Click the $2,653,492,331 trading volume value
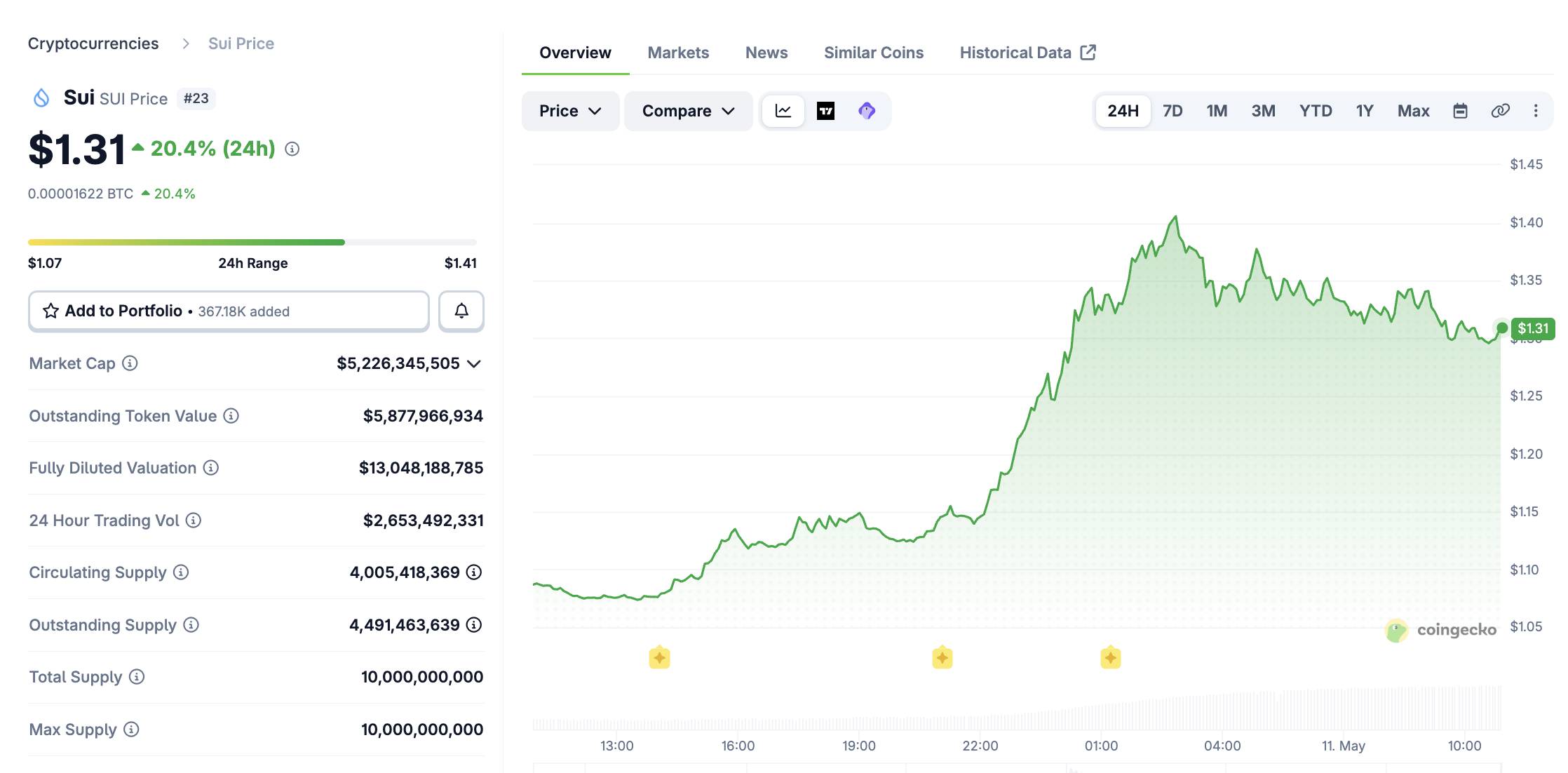This screenshot has height=773, width=1568. (x=424, y=520)
